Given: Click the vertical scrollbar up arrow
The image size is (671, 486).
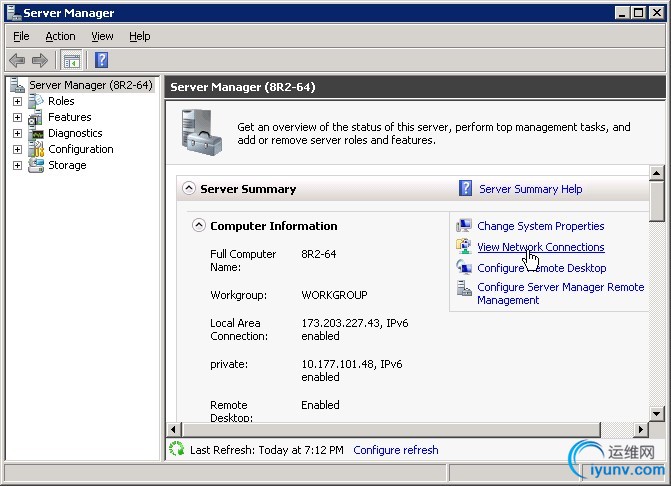Looking at the screenshot, I should 656,173.
